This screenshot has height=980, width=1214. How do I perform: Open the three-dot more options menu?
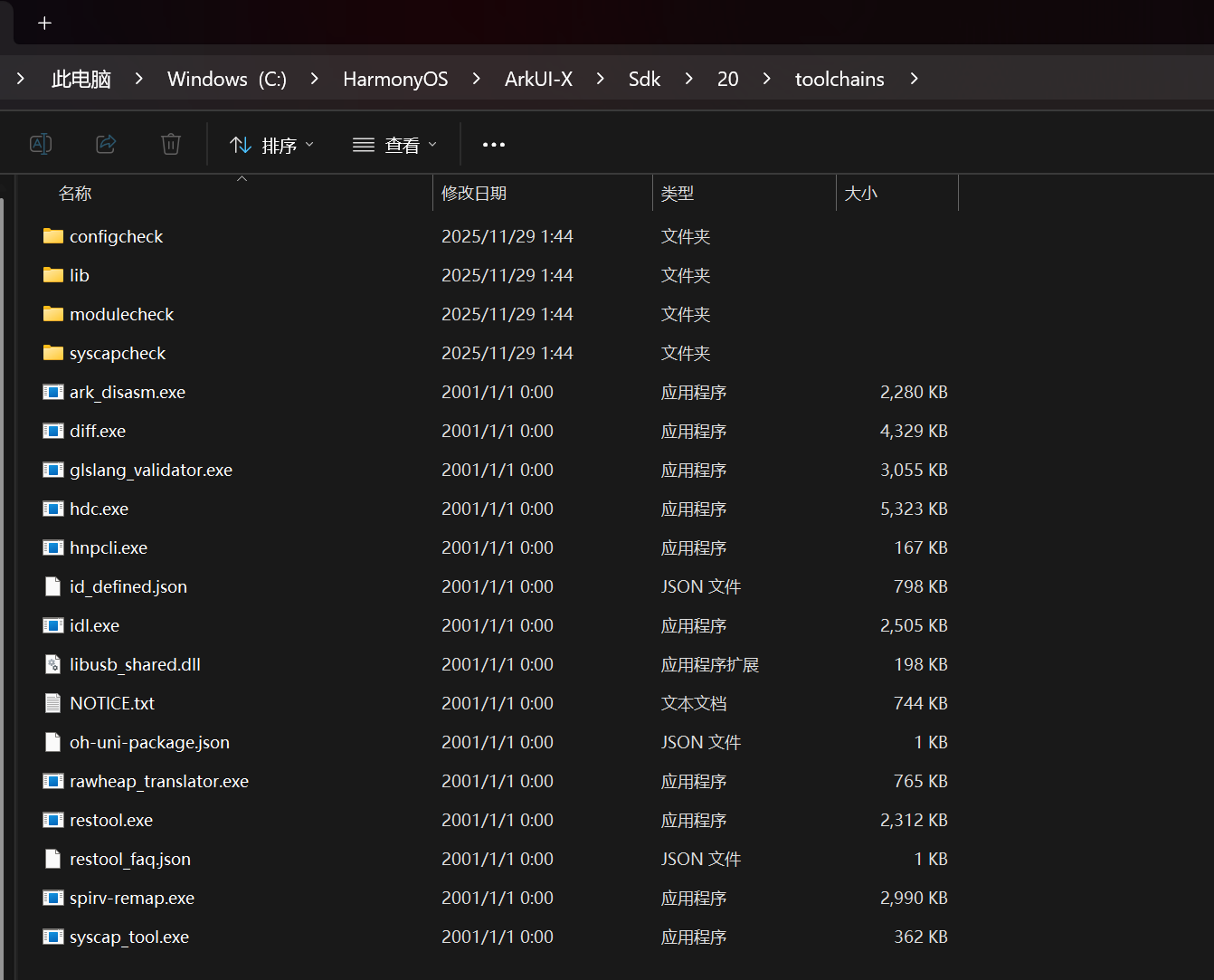click(x=494, y=145)
